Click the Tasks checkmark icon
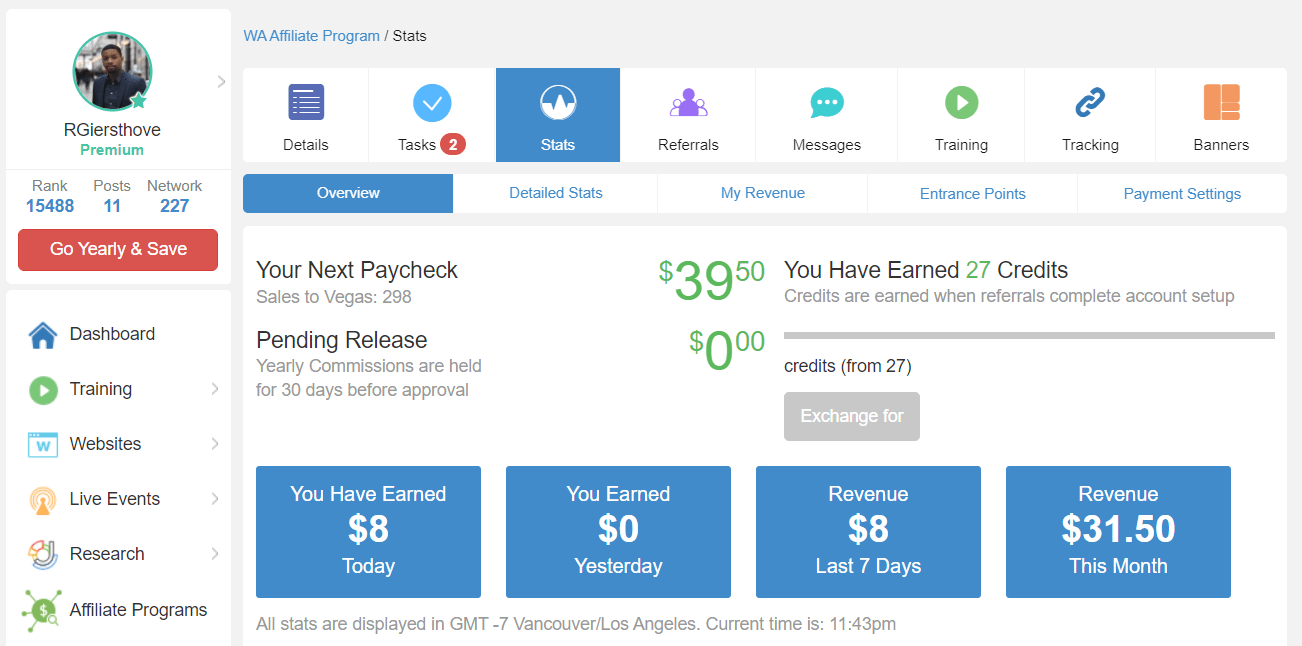The width and height of the screenshot is (1302, 646). point(432,102)
